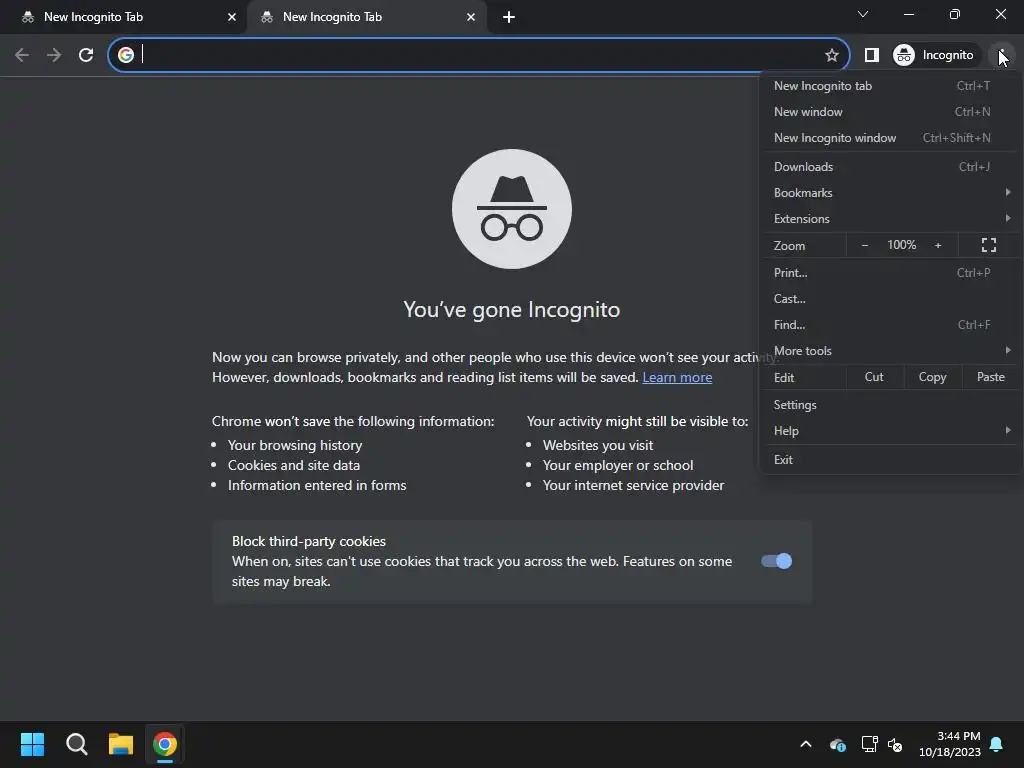
Task: Click the Chrome taskbar icon
Action: pos(165,744)
